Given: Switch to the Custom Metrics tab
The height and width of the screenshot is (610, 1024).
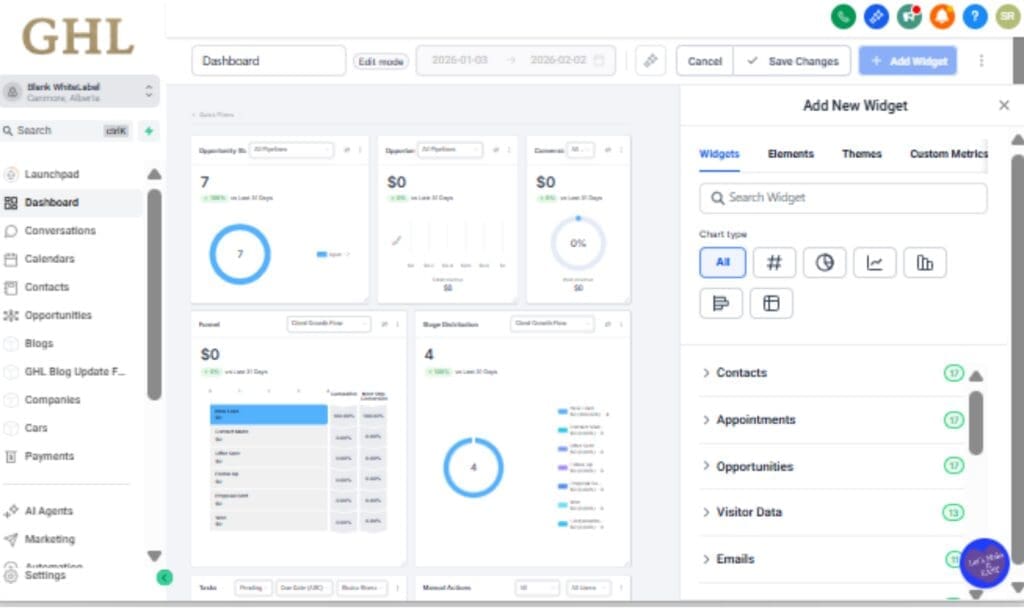Looking at the screenshot, I should pos(947,154).
